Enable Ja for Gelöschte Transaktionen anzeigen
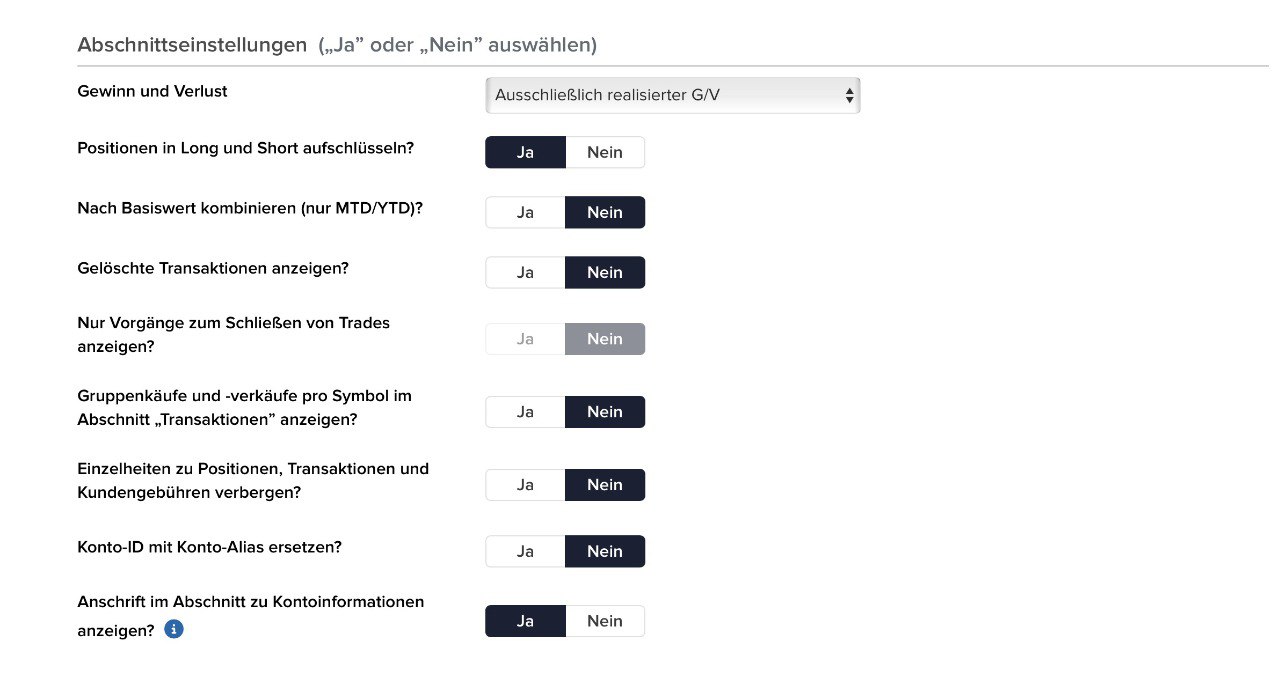Viewport: 1280px width, 693px height. (525, 272)
